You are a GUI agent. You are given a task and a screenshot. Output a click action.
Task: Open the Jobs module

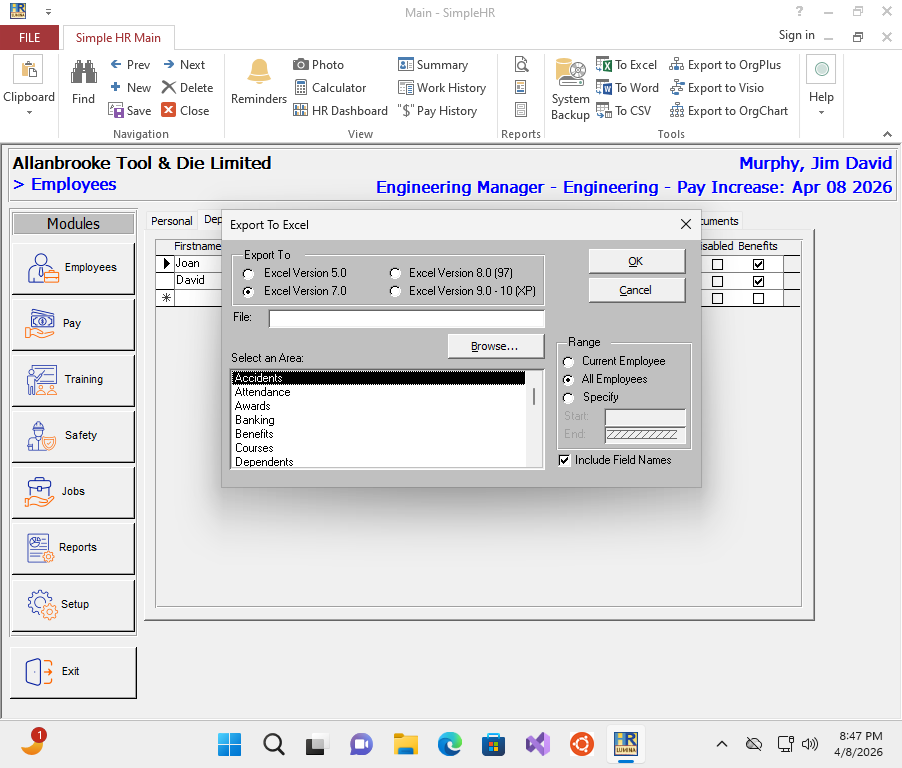(73, 492)
